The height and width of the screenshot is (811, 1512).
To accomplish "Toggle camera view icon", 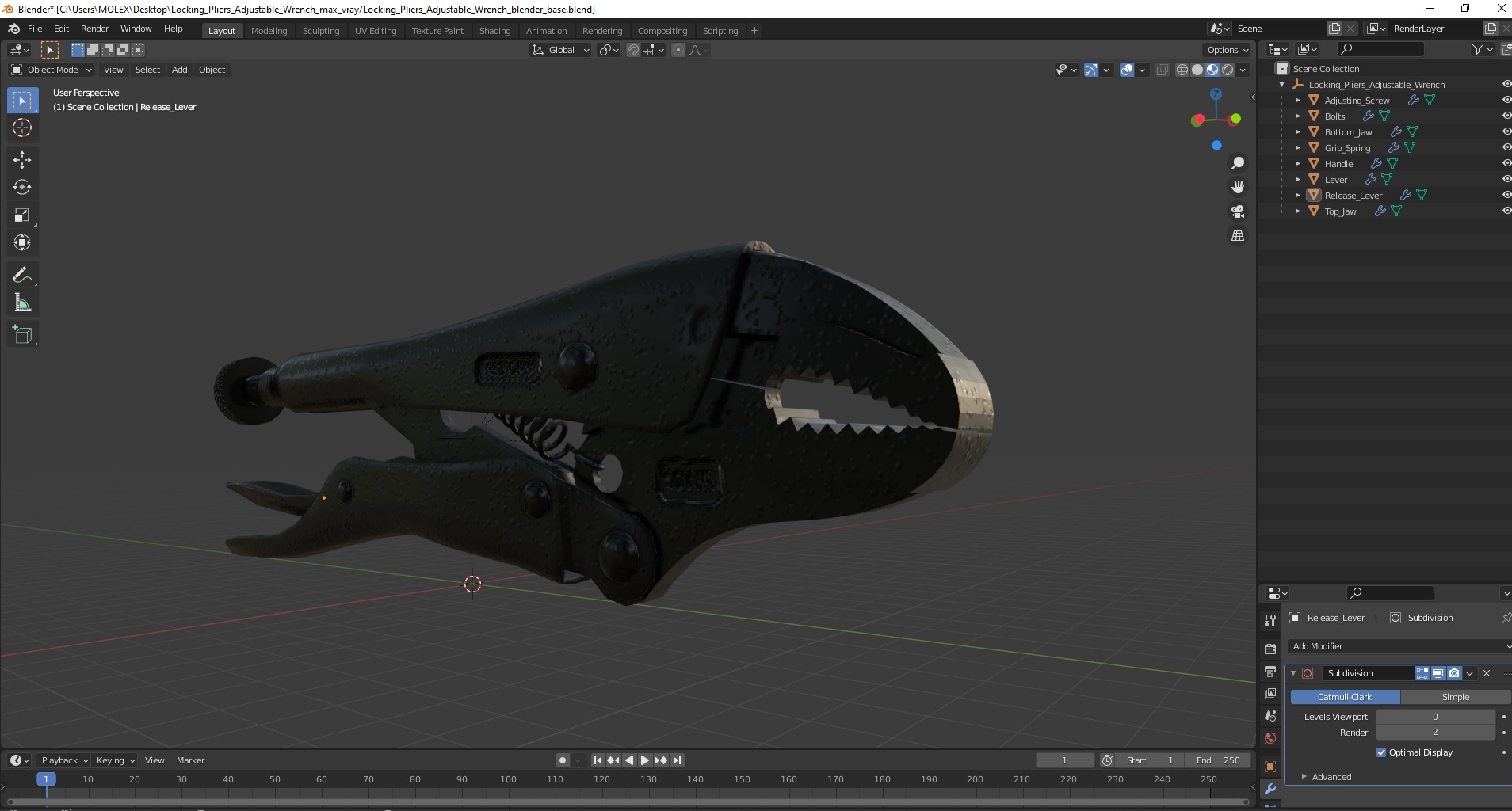I will click(x=1237, y=211).
